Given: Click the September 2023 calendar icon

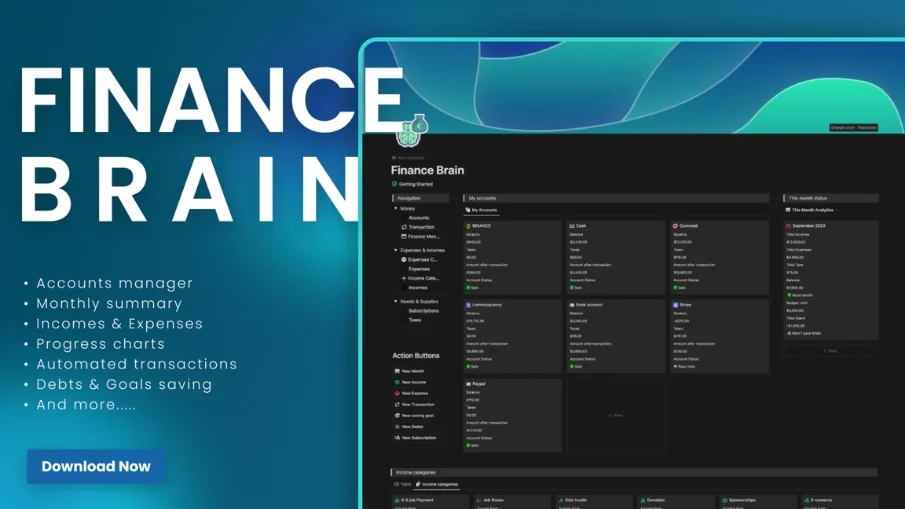Looking at the screenshot, I should click(788, 226).
